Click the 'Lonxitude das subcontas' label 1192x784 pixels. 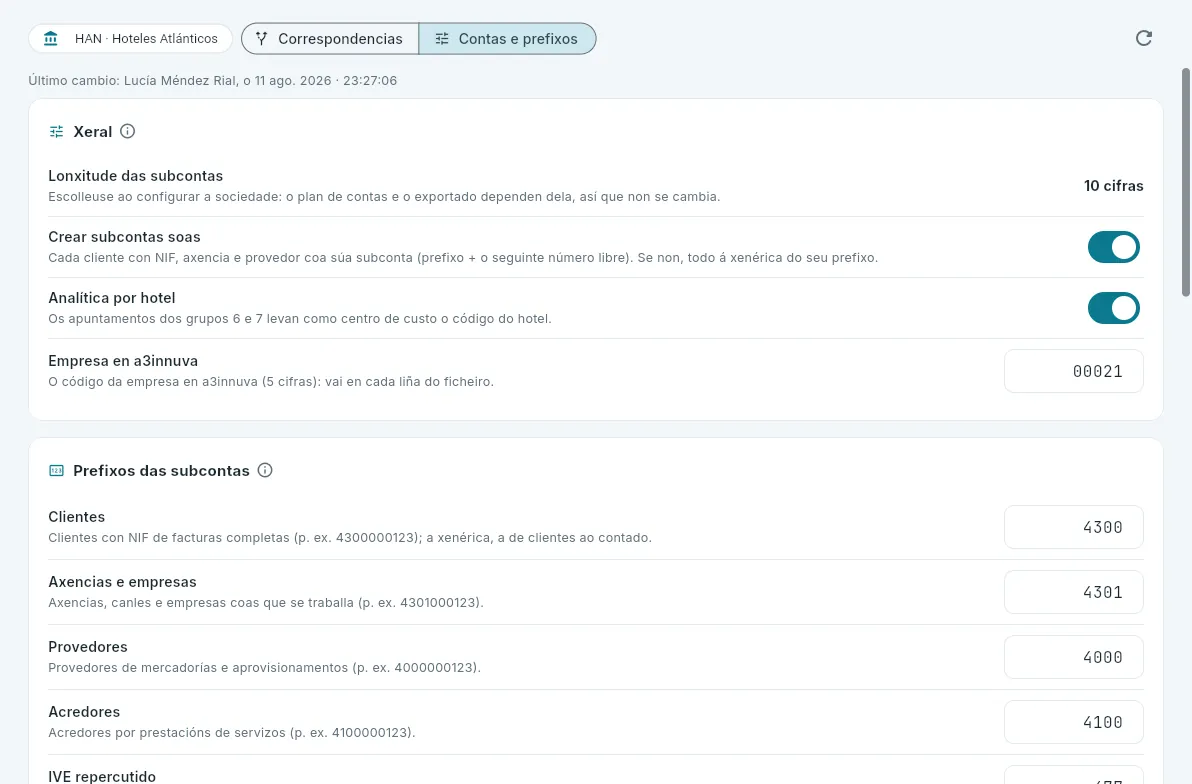click(135, 176)
